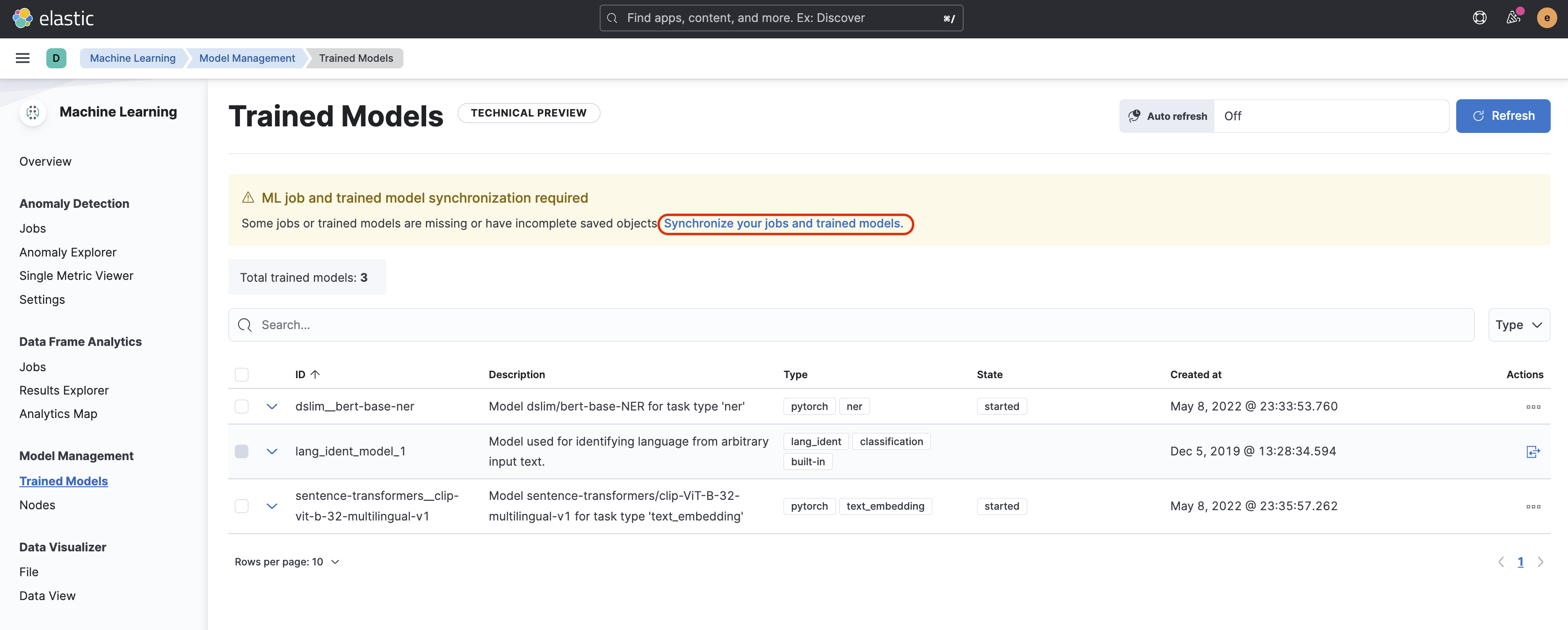The image size is (1568, 630).
Task: Expand details for lang_ident_model_1 row
Action: (x=272, y=452)
